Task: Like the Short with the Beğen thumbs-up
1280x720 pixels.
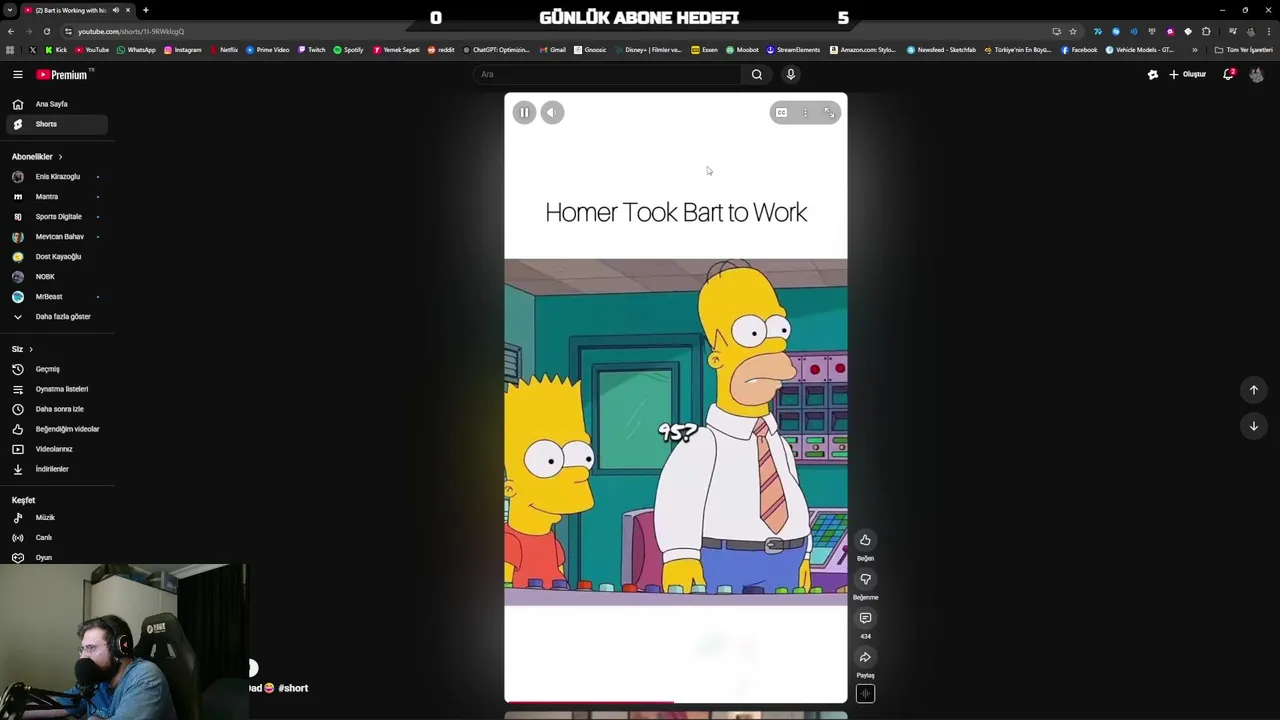Action: [x=865, y=540]
